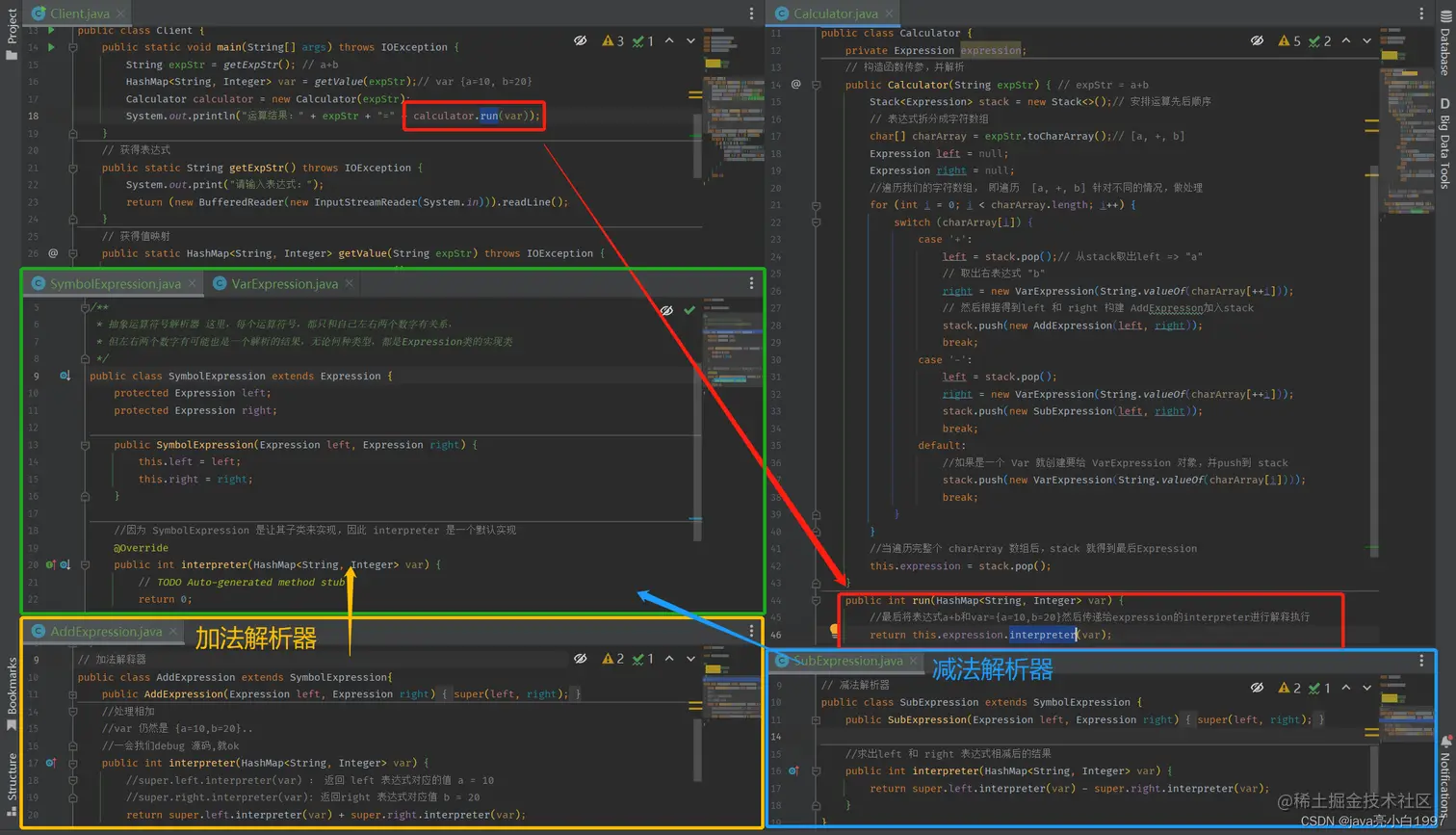Click the green no-problems checkmark in SymbolExpression editor
The height and width of the screenshot is (835, 1456).
click(689, 310)
